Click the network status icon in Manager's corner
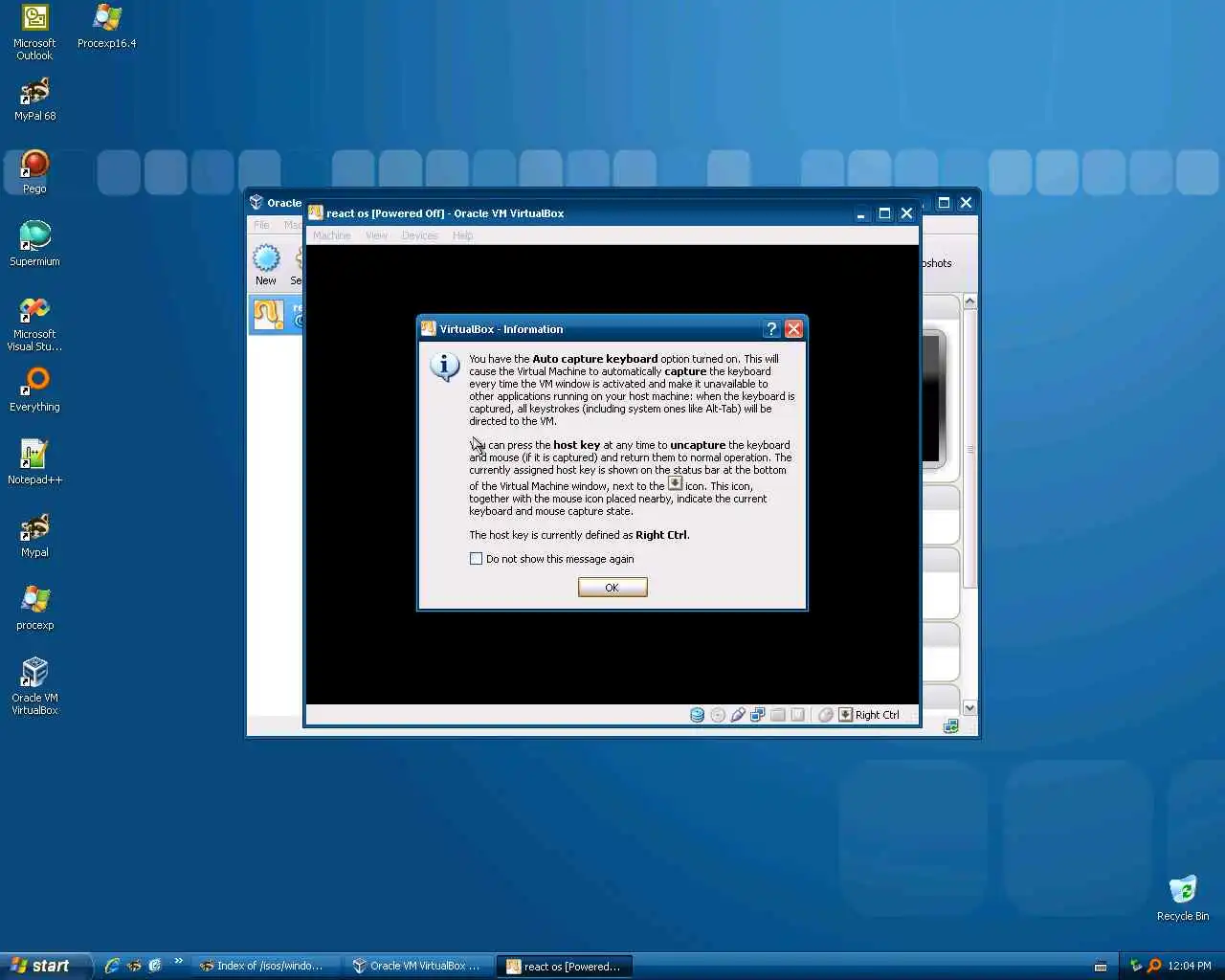The image size is (1225, 980). coord(950,726)
